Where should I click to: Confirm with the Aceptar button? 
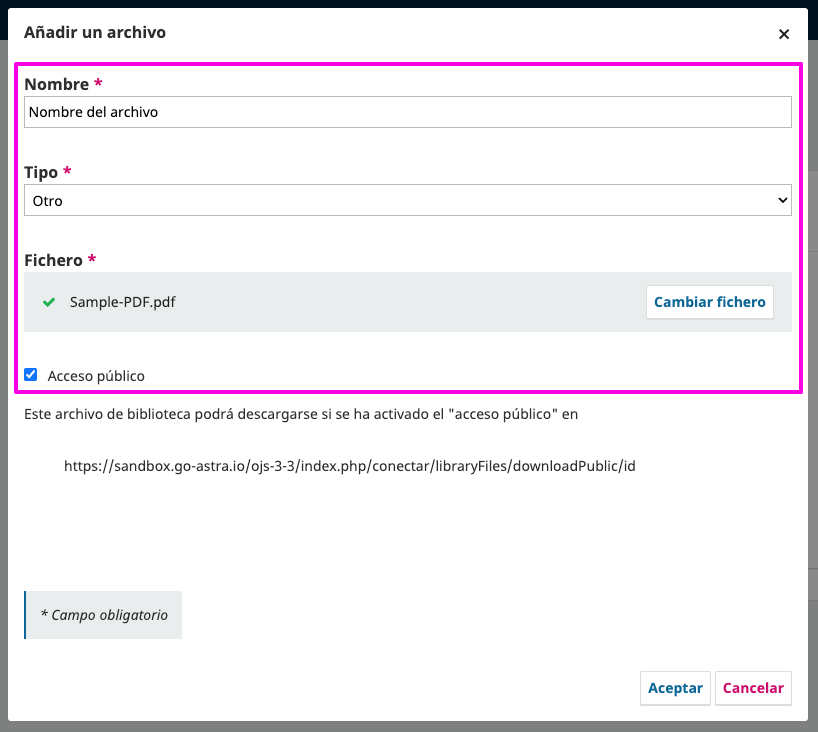click(675, 688)
